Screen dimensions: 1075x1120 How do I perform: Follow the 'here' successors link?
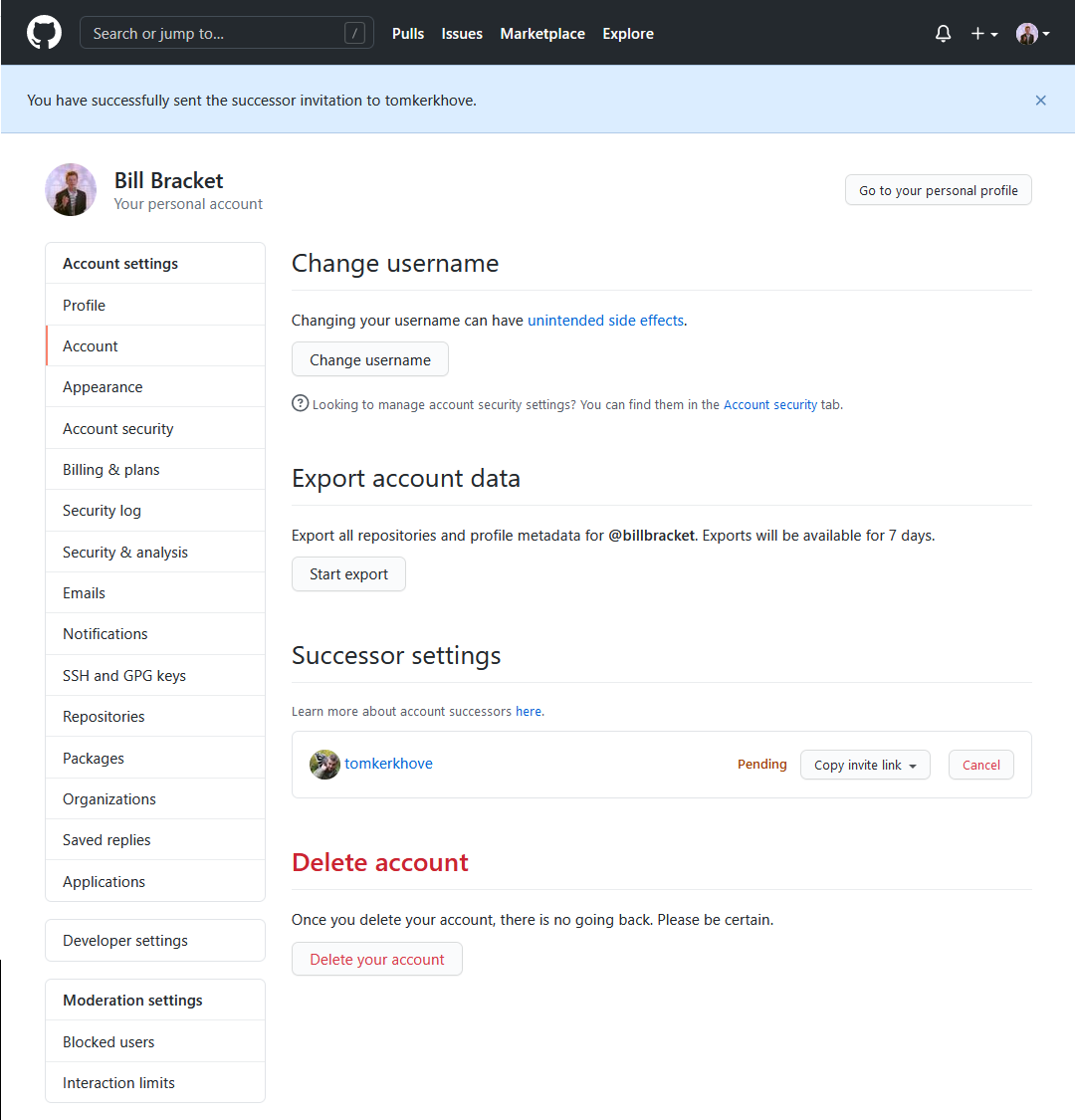[529, 712]
